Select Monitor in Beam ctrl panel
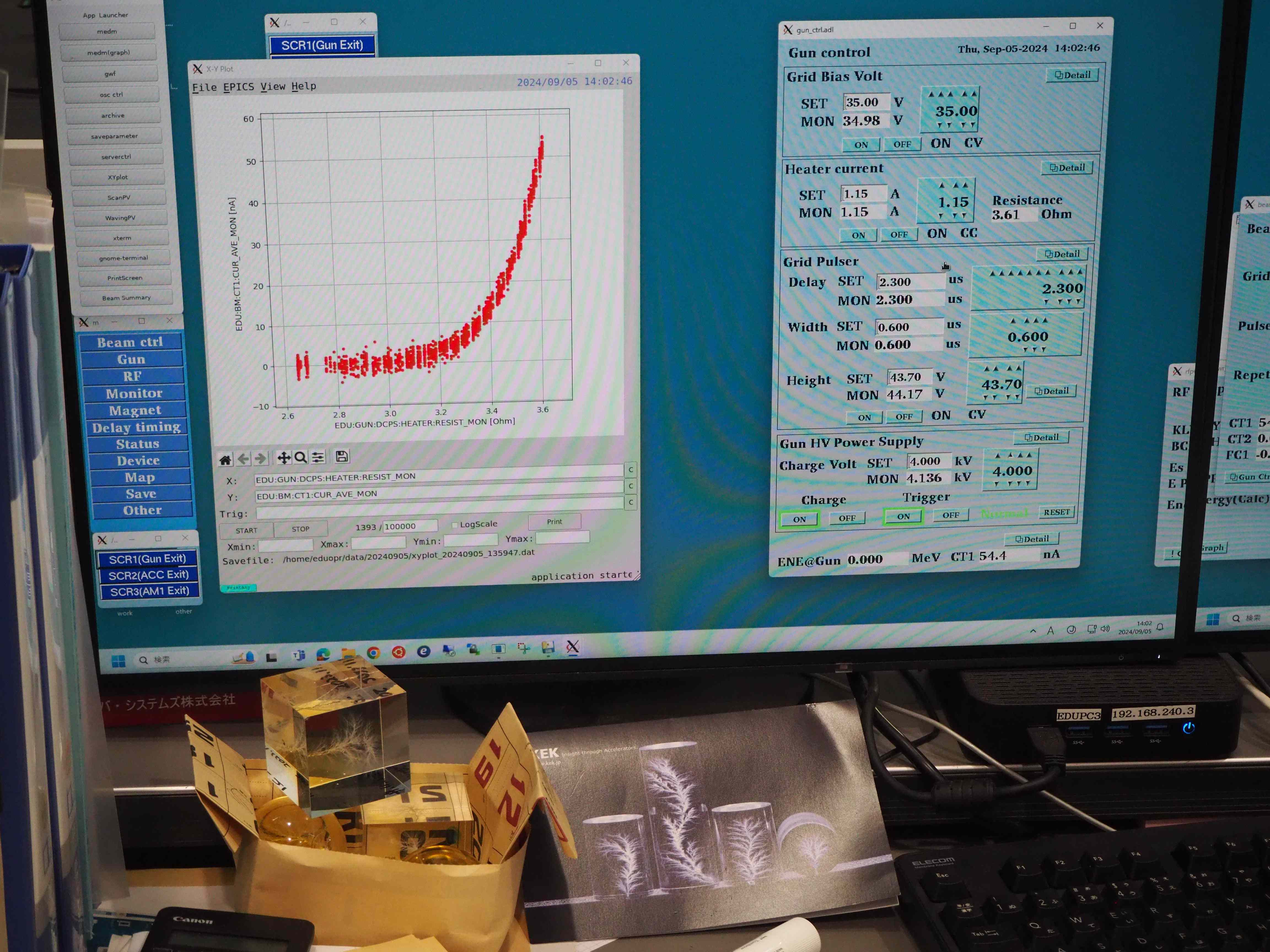 click(x=134, y=394)
